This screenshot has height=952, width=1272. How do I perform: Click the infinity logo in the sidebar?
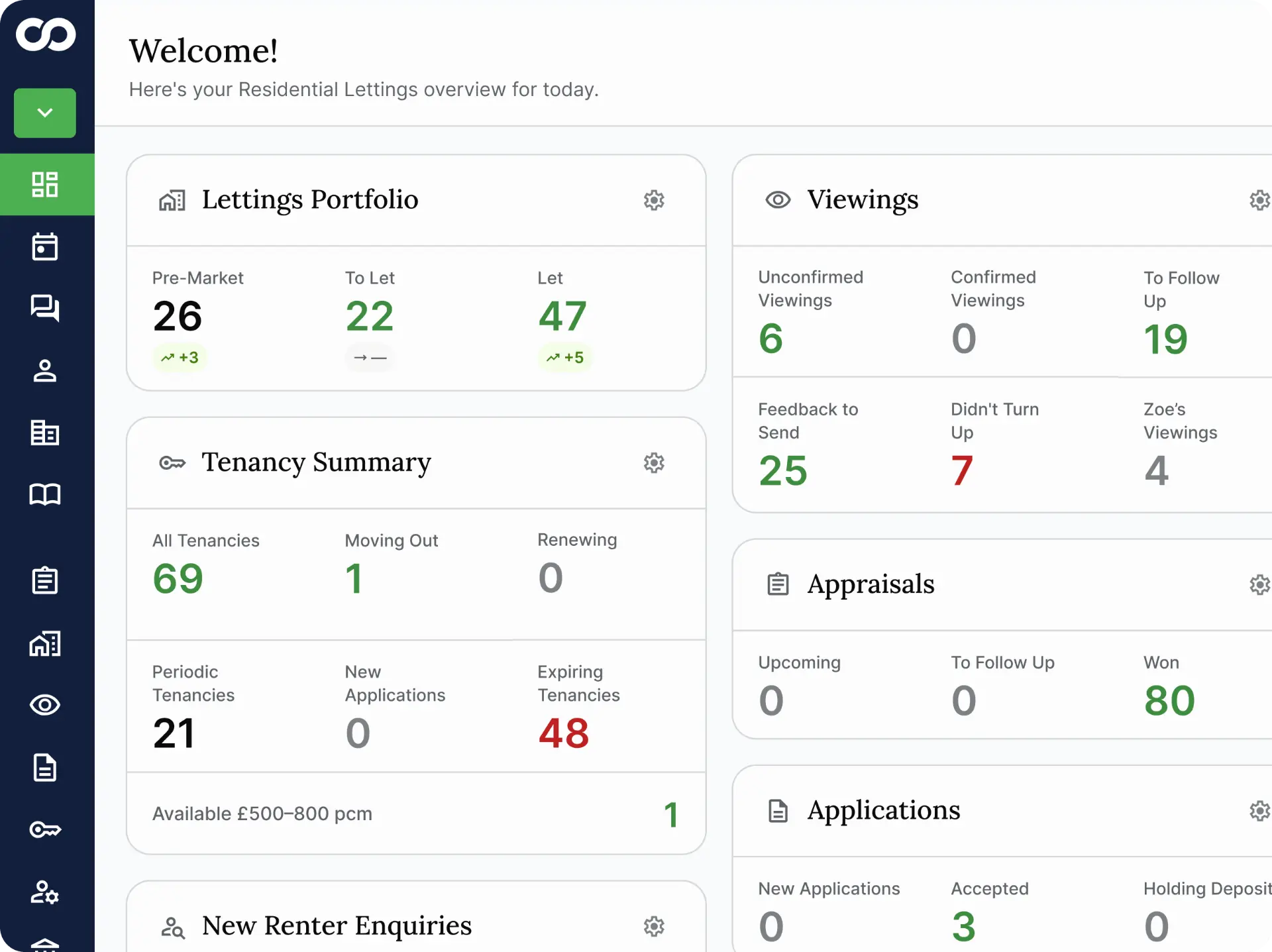tap(46, 34)
